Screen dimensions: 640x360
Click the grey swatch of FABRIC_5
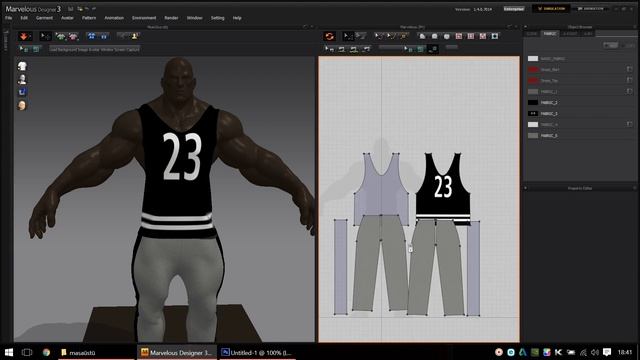click(x=533, y=136)
